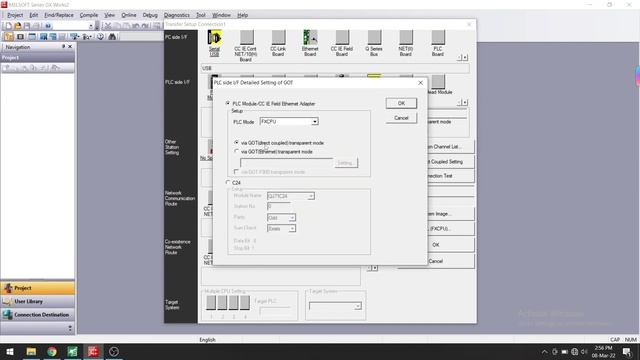
Task: Click Cancel in the GOT detailed setting dialog
Action: click(401, 118)
